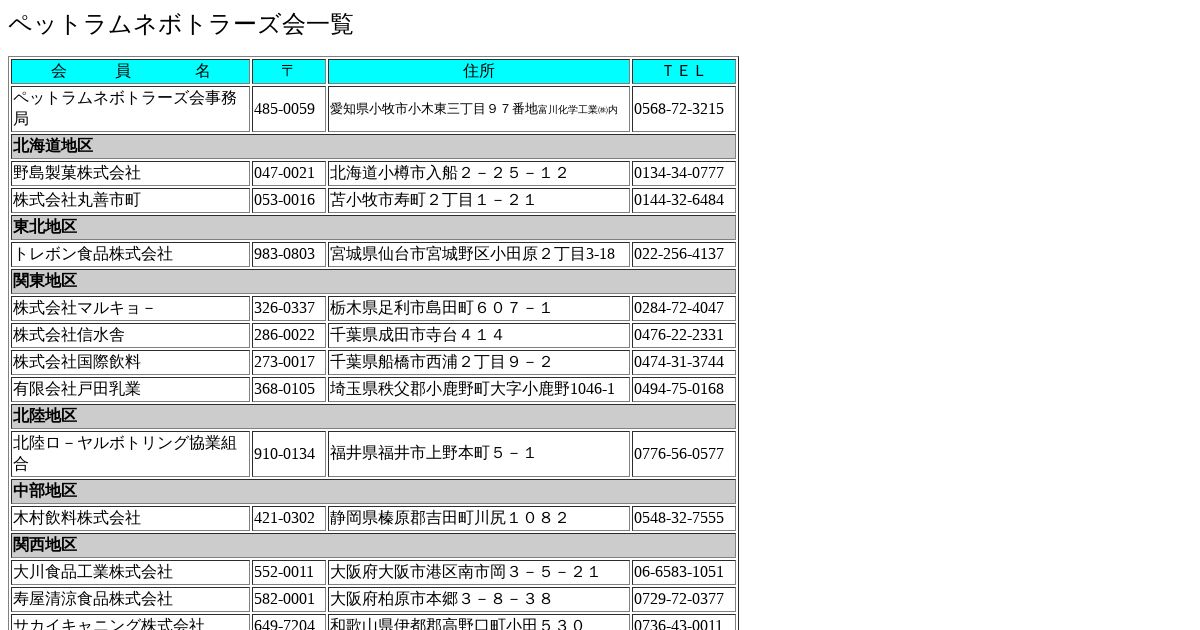1200x630 pixels.
Task: Click postal code 368-0105
Action: point(284,389)
